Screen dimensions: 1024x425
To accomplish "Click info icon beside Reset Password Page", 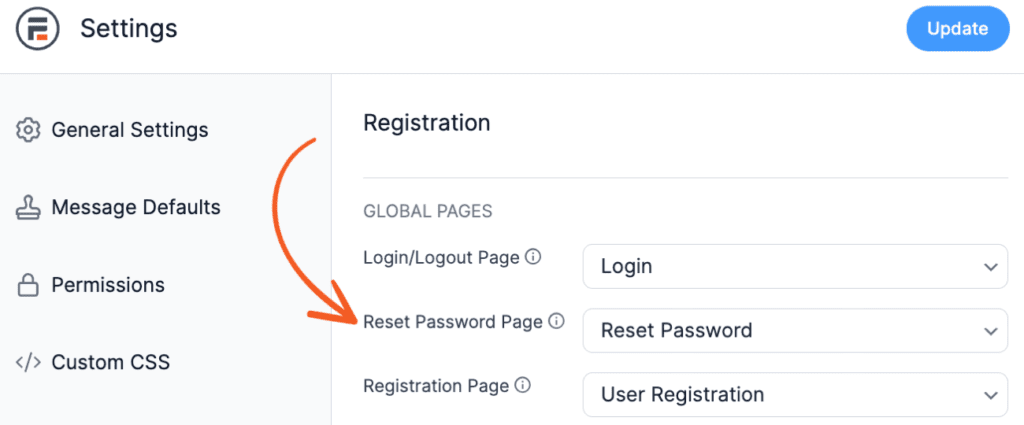I will pos(556,321).
